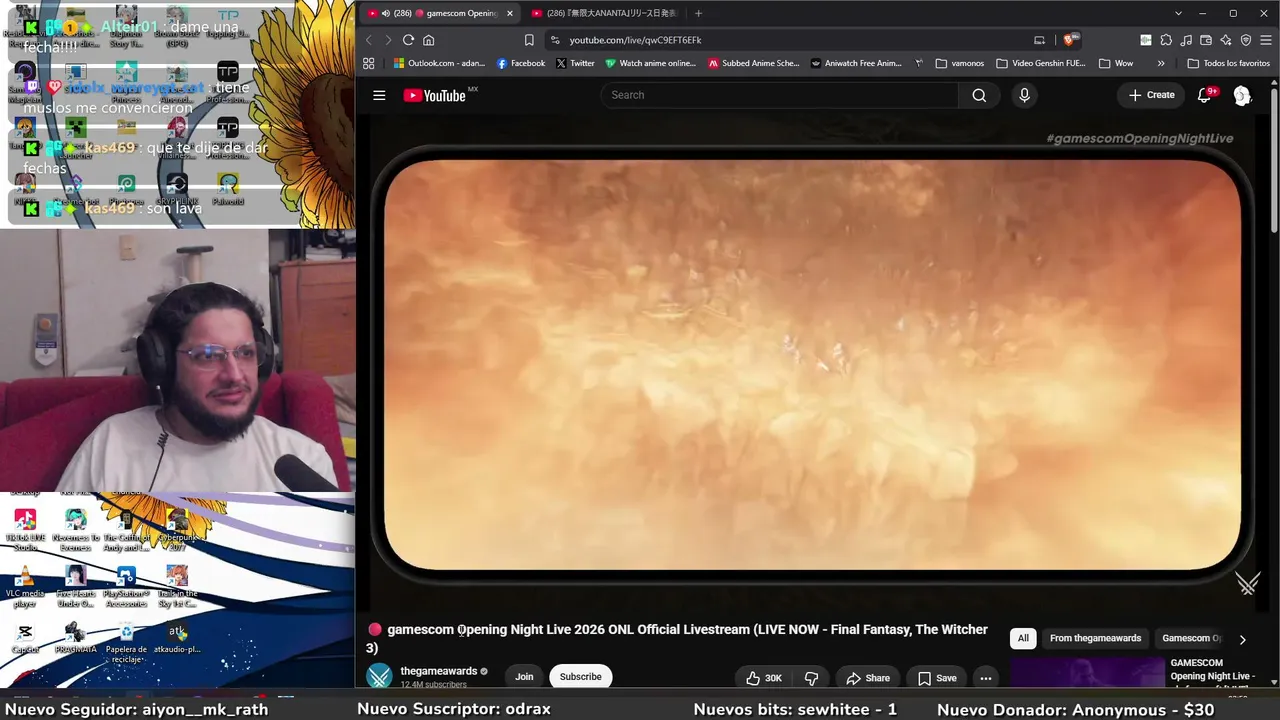Open thegameawards channel avatar

click(379, 677)
